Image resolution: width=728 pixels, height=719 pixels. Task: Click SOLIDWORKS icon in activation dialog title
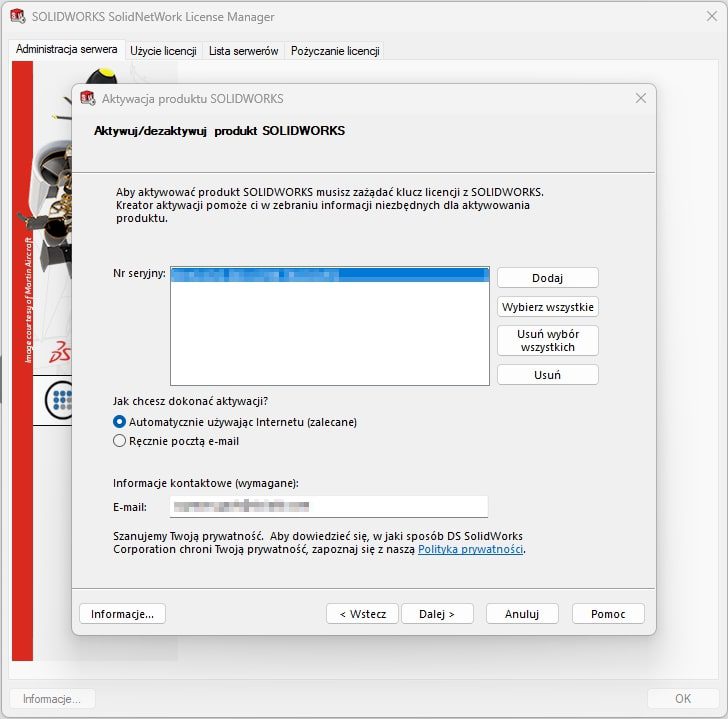pyautogui.click(x=88, y=98)
